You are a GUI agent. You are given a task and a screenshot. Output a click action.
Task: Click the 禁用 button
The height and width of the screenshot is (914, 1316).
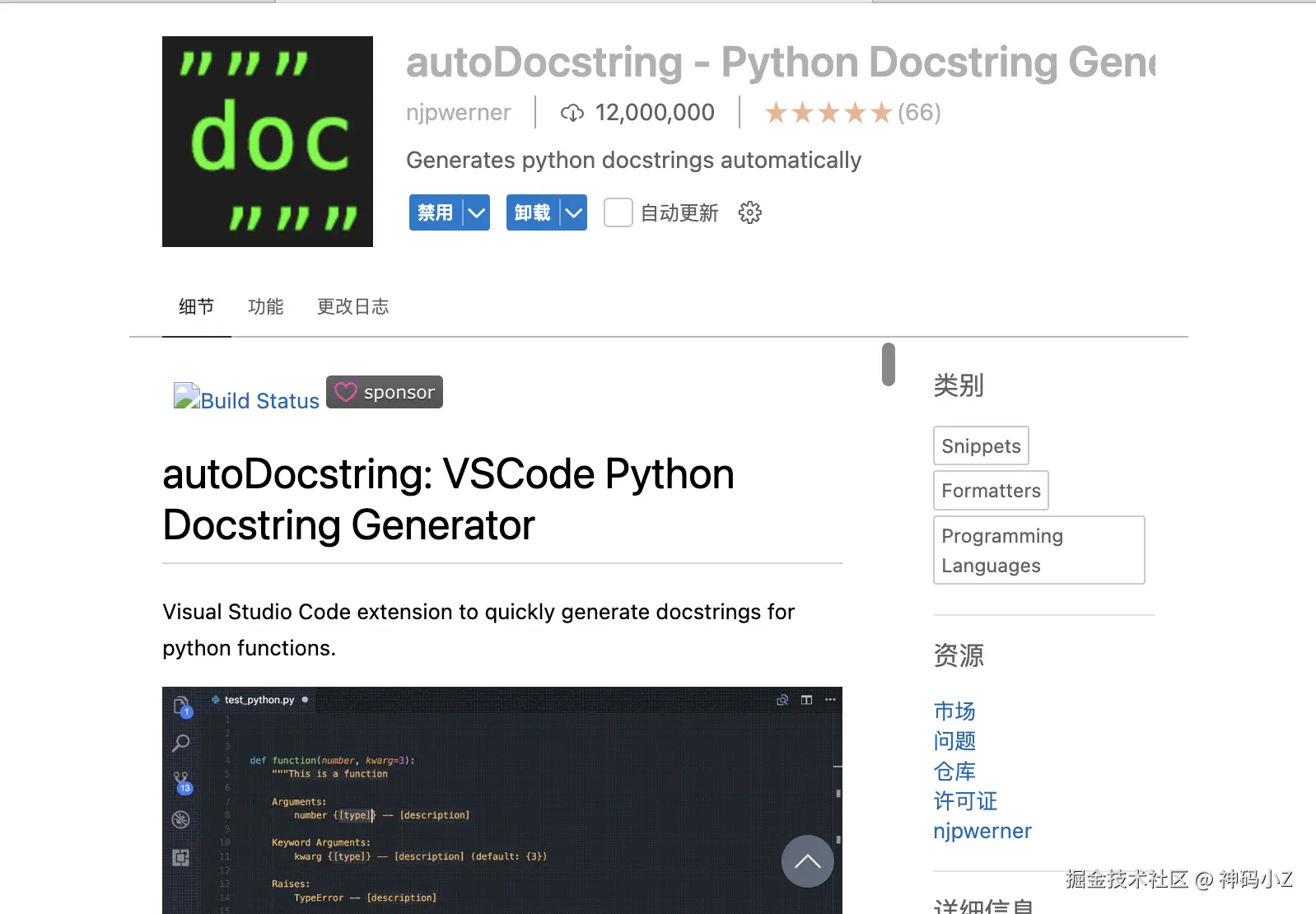click(x=436, y=212)
